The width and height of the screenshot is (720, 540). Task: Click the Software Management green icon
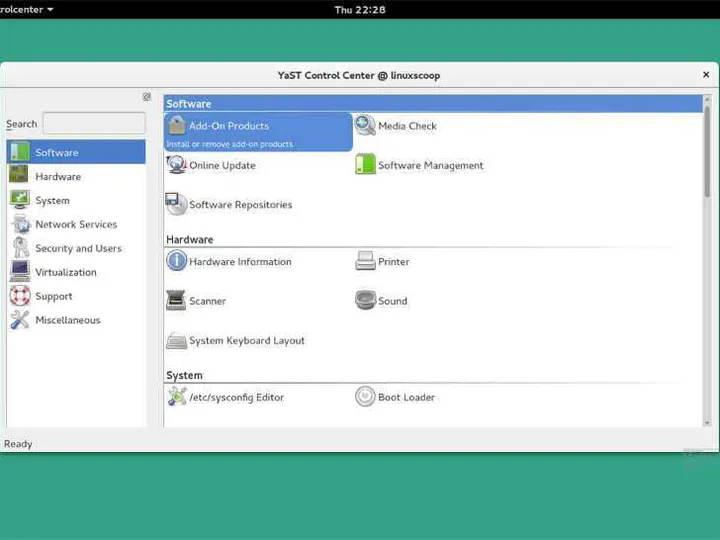coord(365,164)
